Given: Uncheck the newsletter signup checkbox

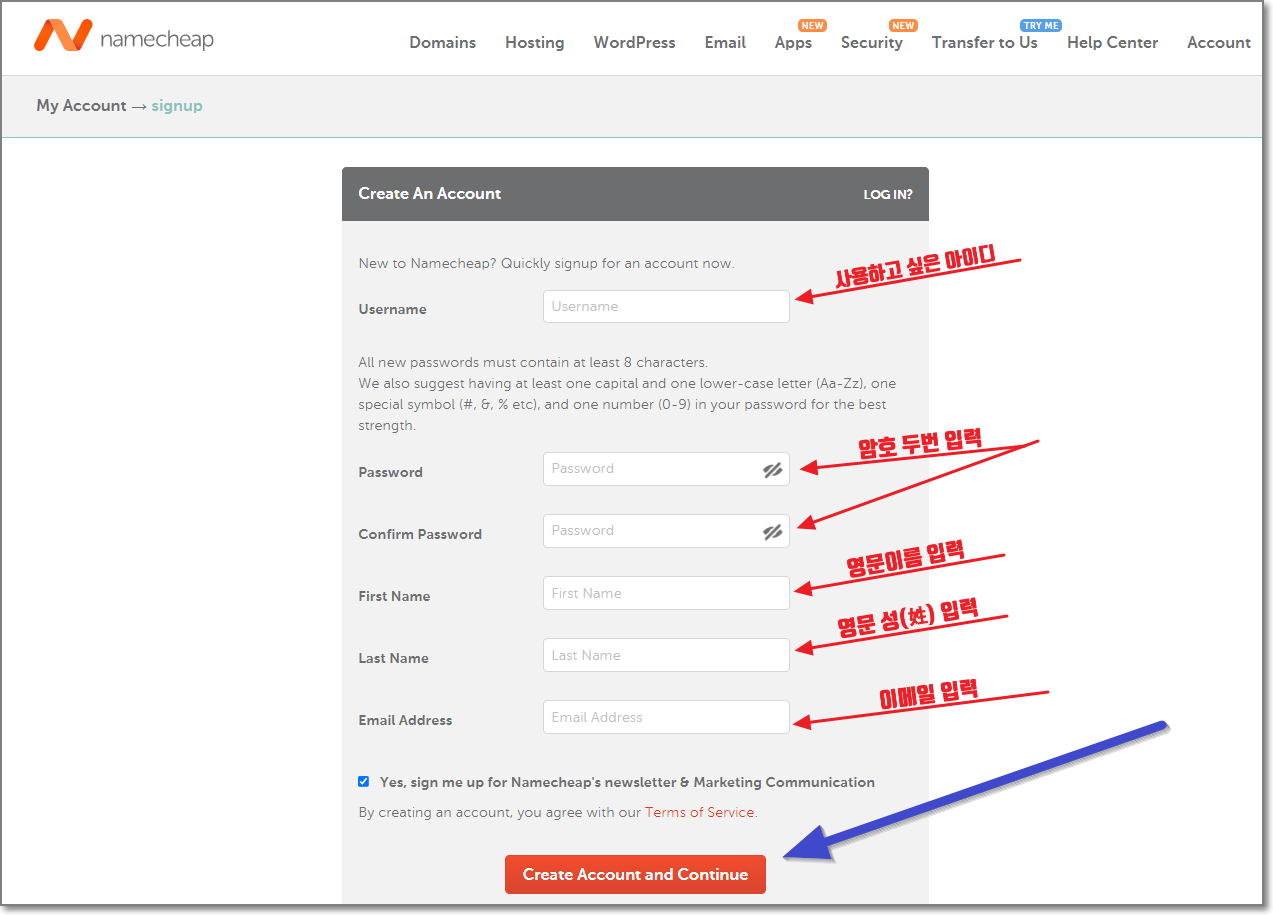Looking at the screenshot, I should tap(364, 782).
